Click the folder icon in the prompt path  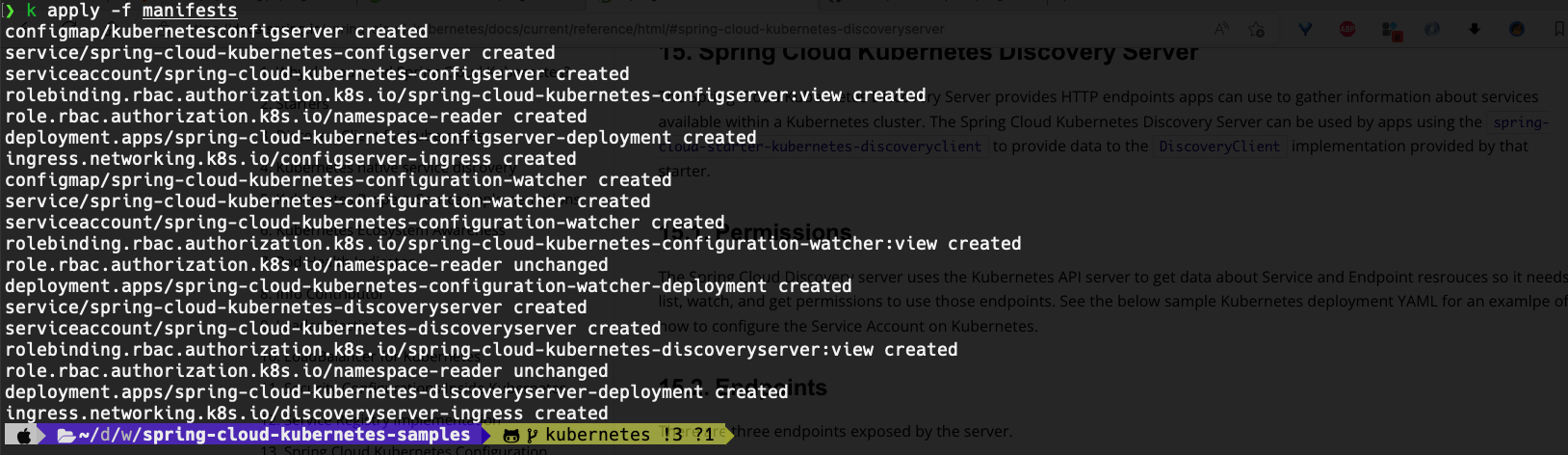pyautogui.click(x=66, y=436)
